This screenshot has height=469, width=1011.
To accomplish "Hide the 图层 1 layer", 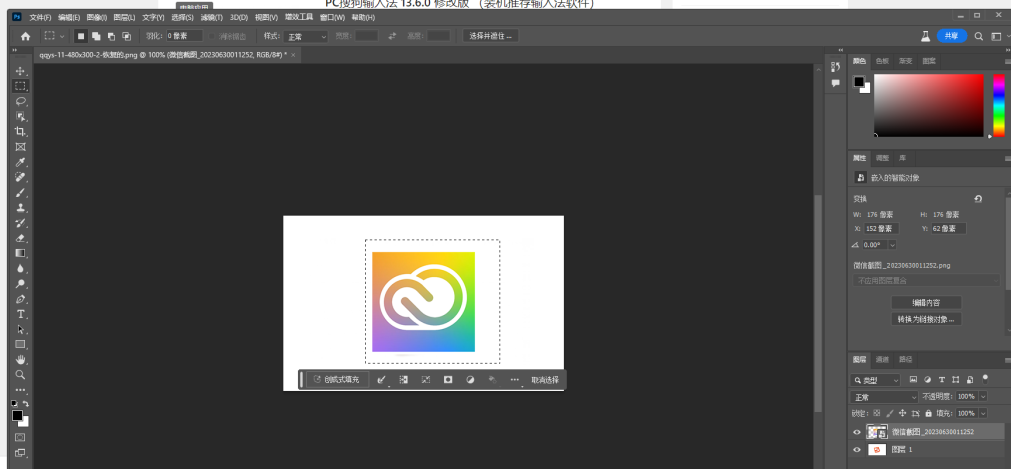I will coord(857,450).
